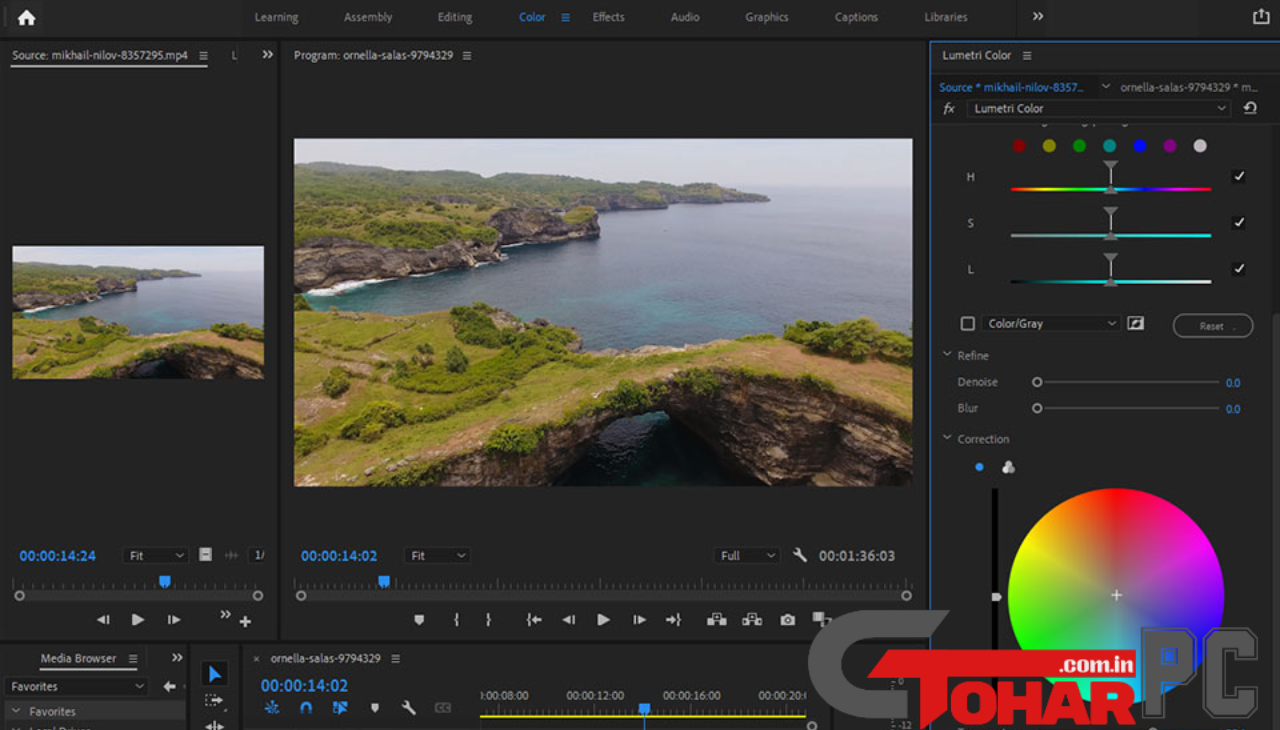Play the Program monitor video
This screenshot has width=1280, height=730.
(603, 620)
